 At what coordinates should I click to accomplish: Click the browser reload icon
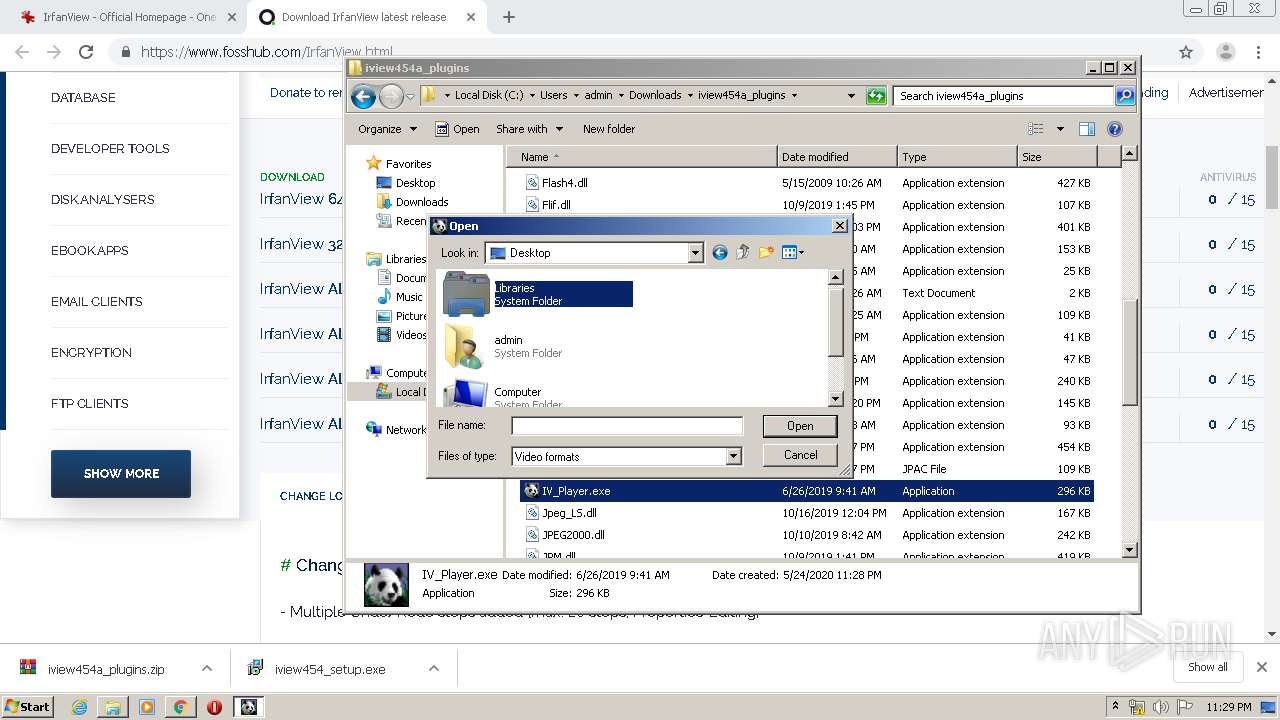click(x=86, y=52)
